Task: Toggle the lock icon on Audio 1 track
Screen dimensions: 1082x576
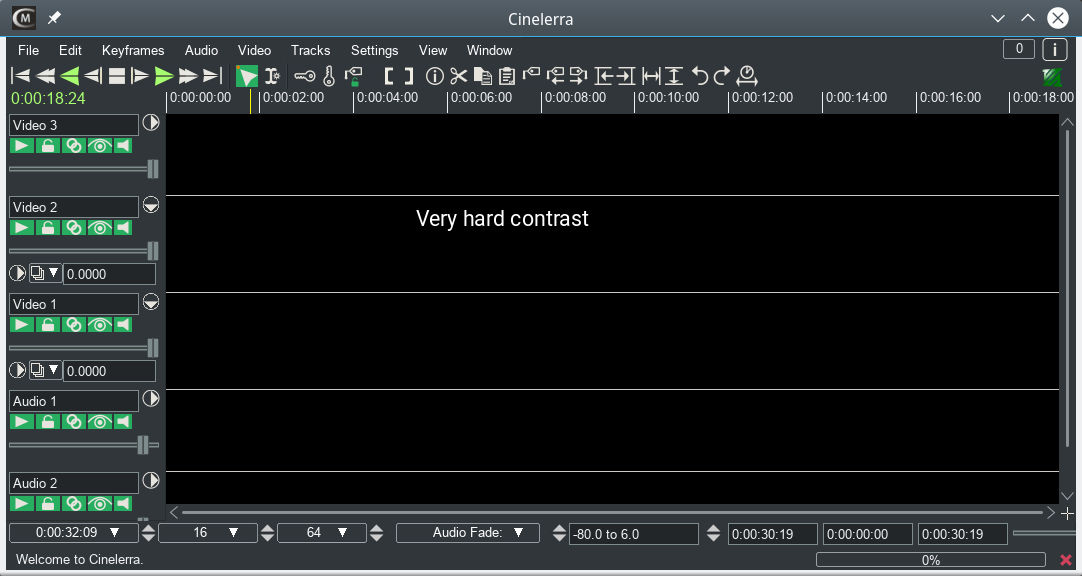Action: (47, 422)
